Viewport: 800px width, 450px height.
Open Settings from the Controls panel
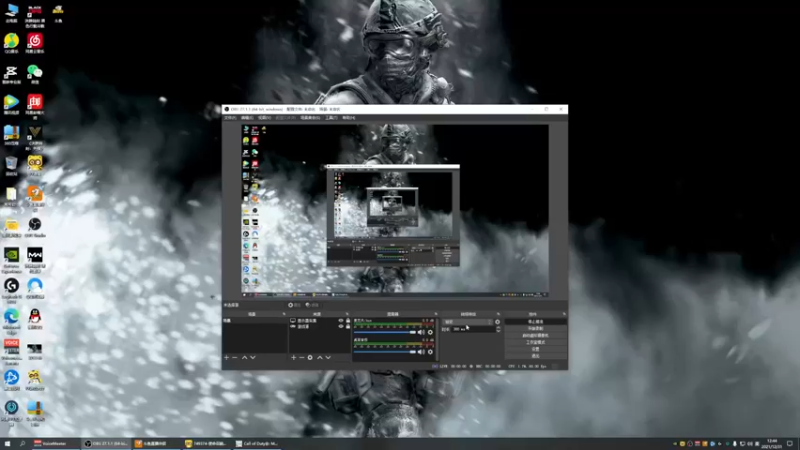point(535,349)
